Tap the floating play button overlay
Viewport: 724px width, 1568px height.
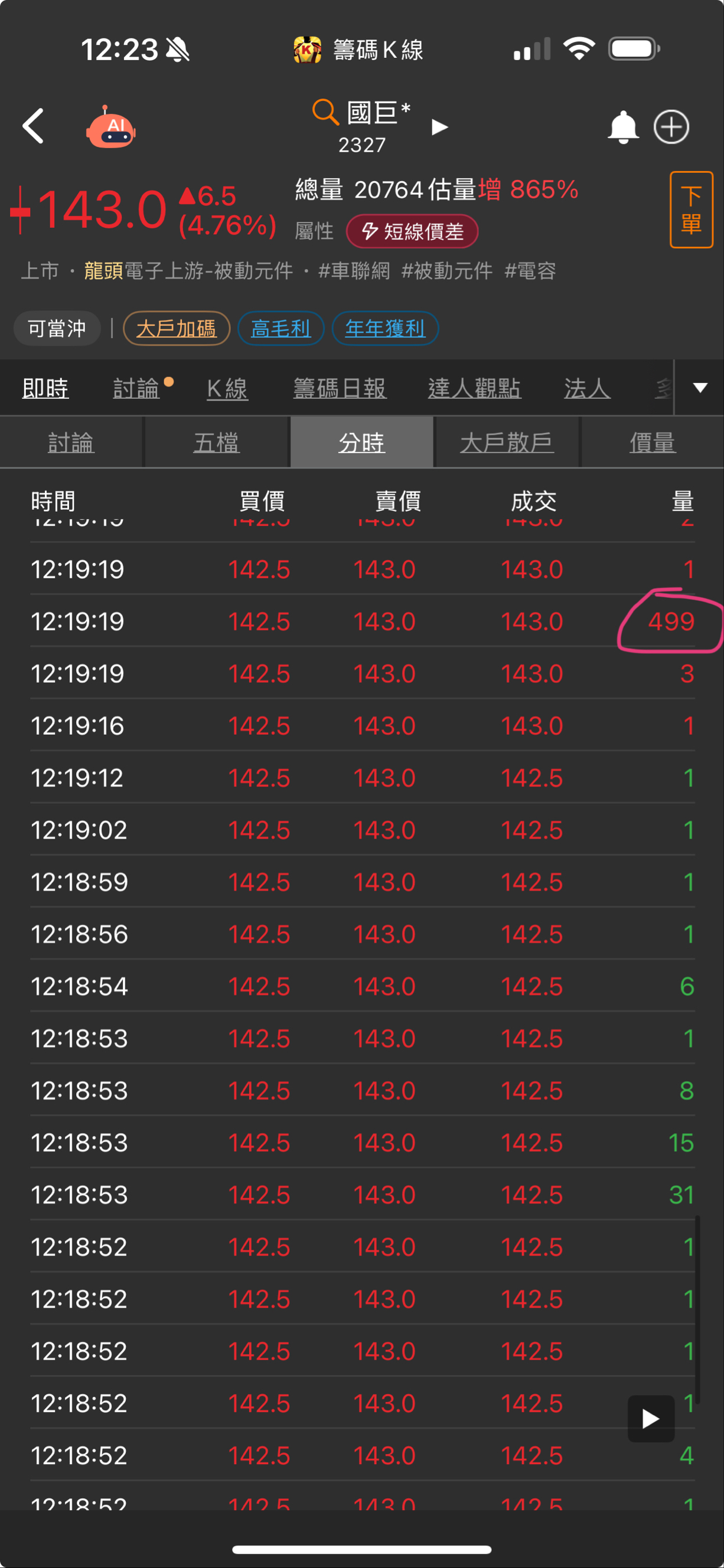tap(651, 1418)
